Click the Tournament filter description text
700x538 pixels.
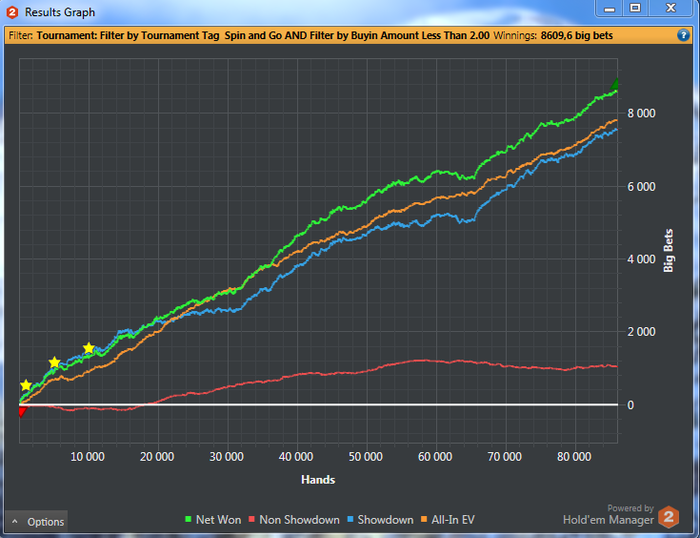tap(262, 36)
